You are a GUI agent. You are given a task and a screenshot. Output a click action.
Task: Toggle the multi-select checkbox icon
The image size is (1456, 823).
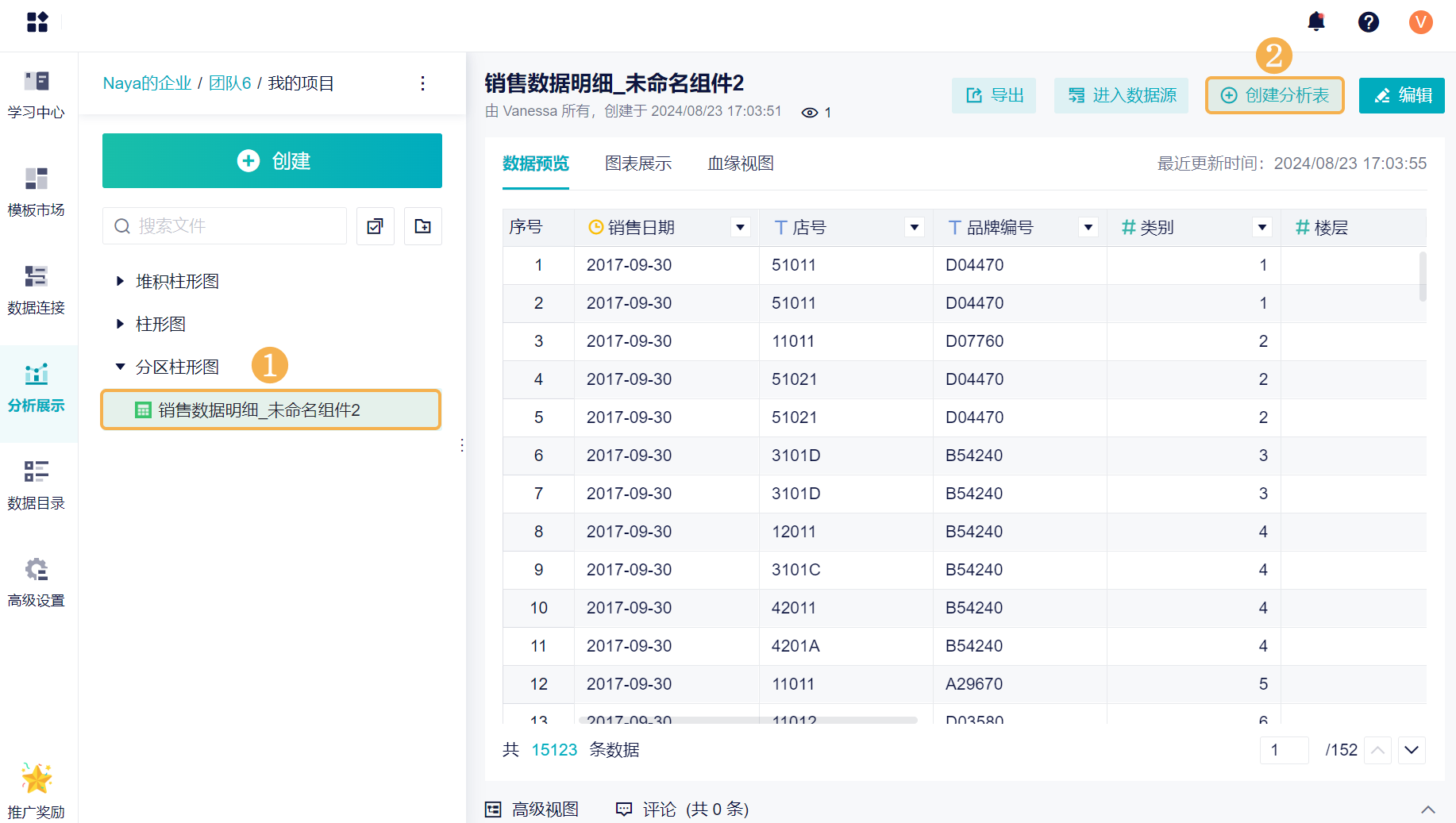pos(375,226)
